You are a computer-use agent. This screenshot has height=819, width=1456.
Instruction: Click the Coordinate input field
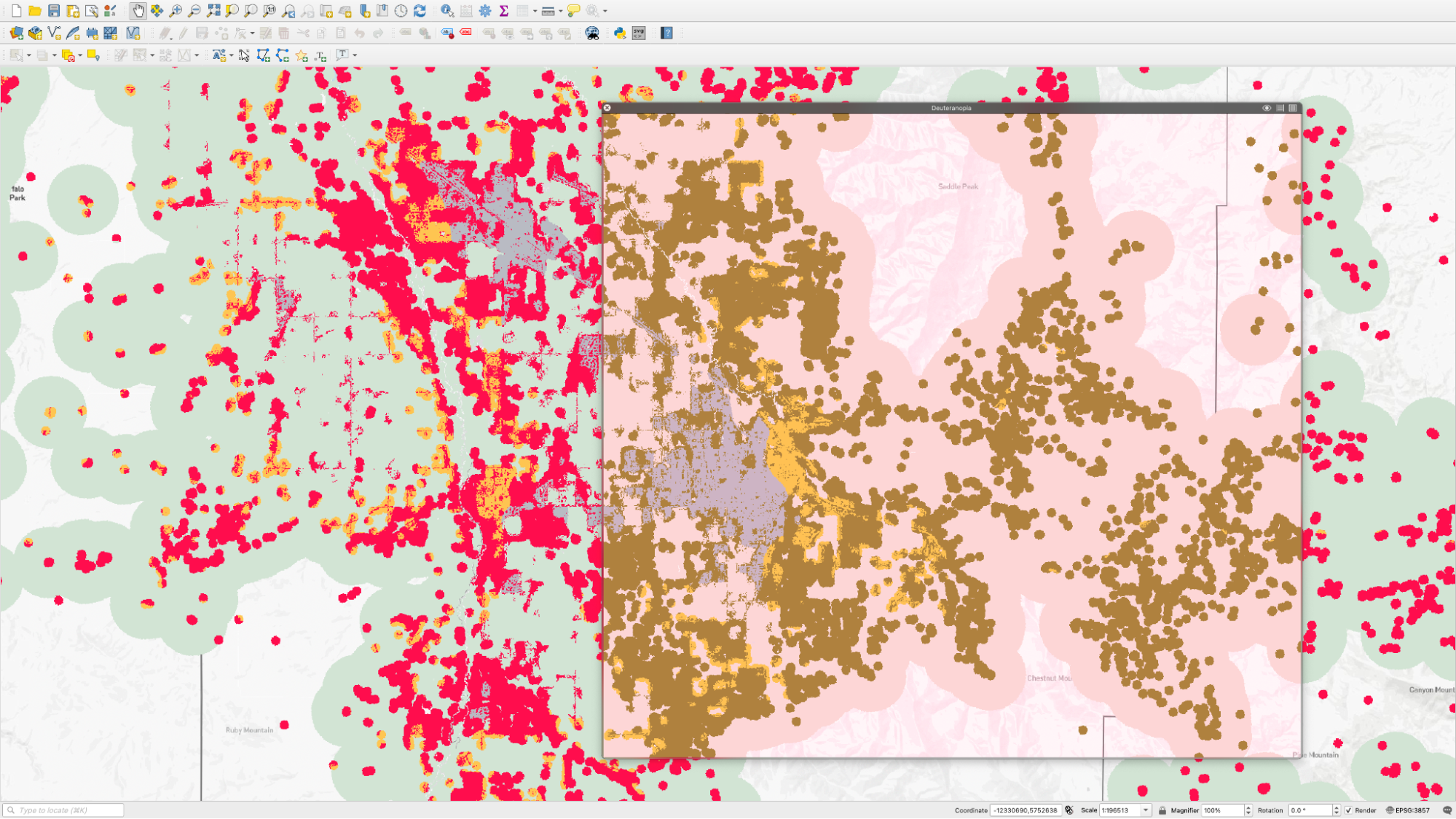click(x=1026, y=810)
